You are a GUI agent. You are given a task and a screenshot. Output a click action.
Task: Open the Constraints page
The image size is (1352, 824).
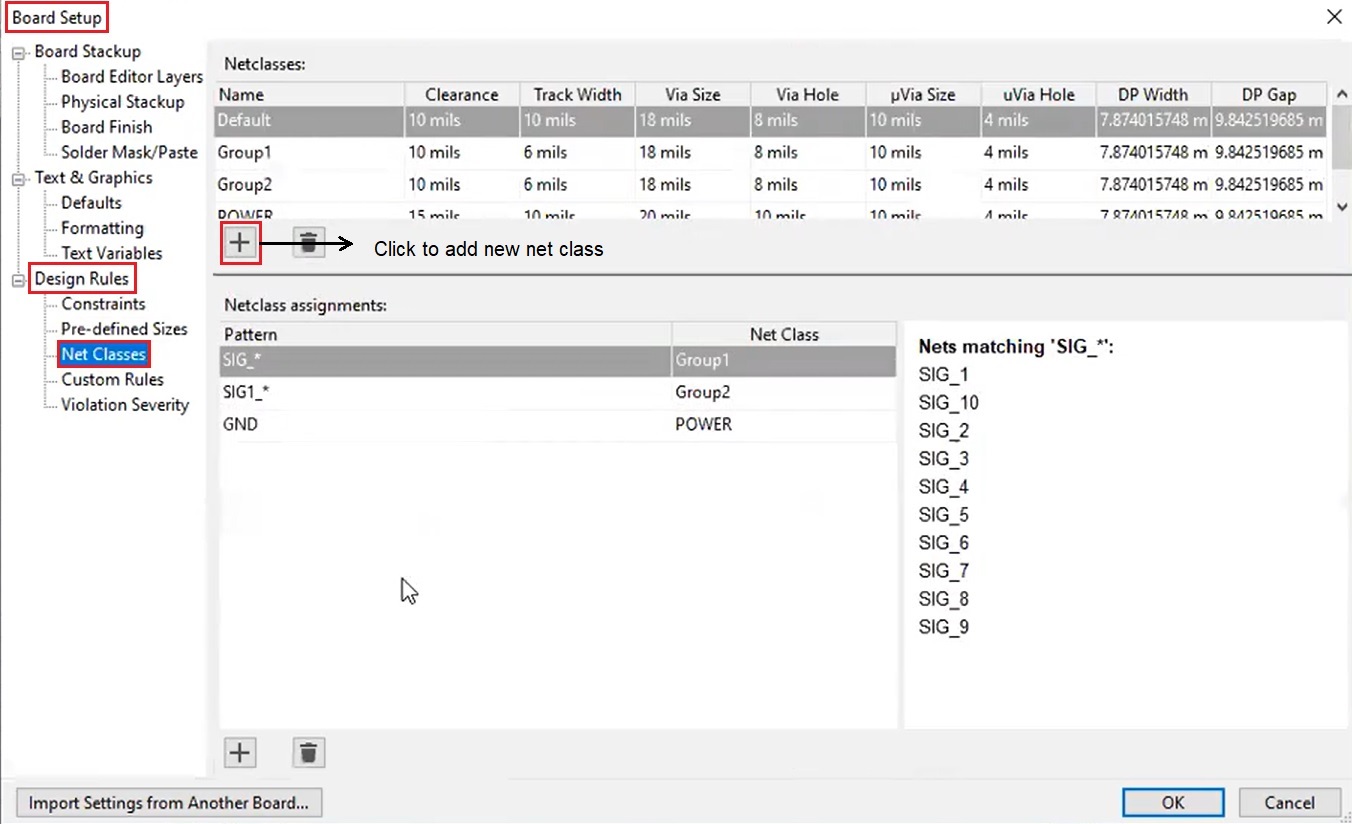coord(103,304)
